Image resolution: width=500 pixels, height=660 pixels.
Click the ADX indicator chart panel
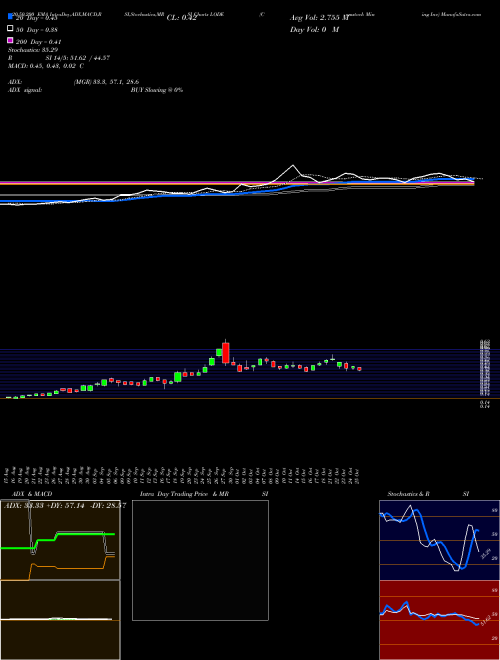pyautogui.click(x=60, y=540)
